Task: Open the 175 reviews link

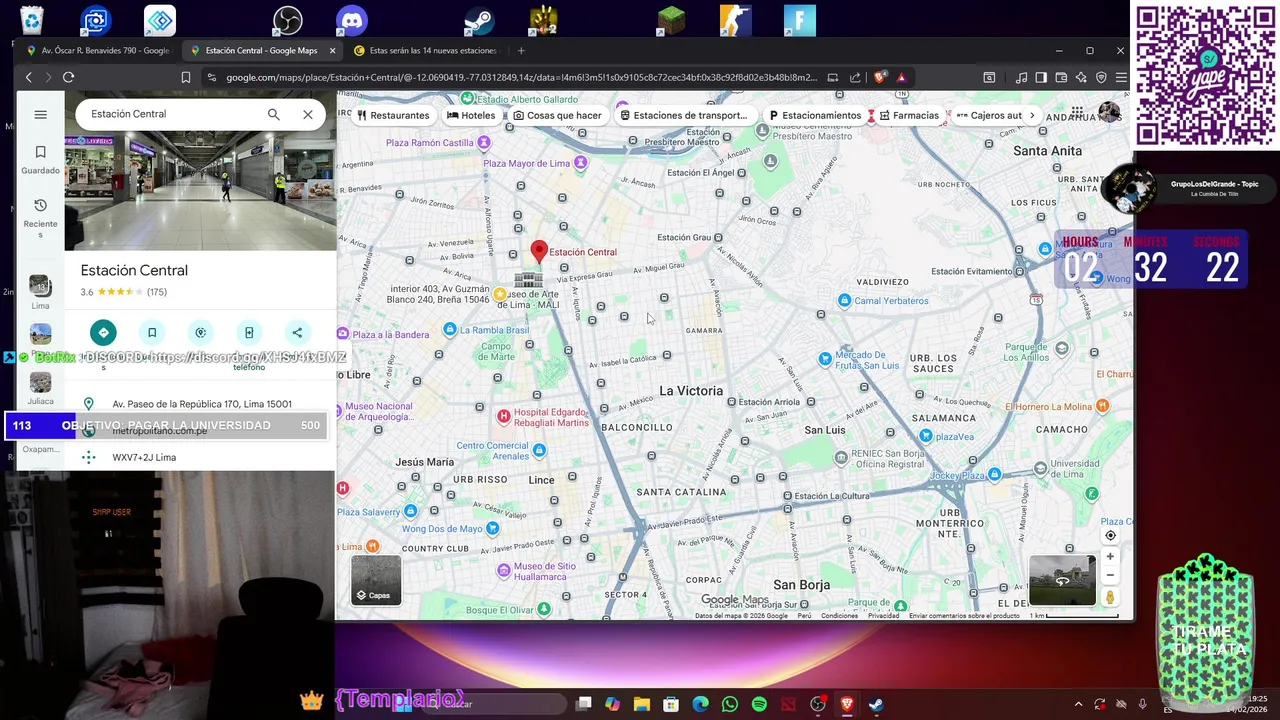Action: point(156,292)
